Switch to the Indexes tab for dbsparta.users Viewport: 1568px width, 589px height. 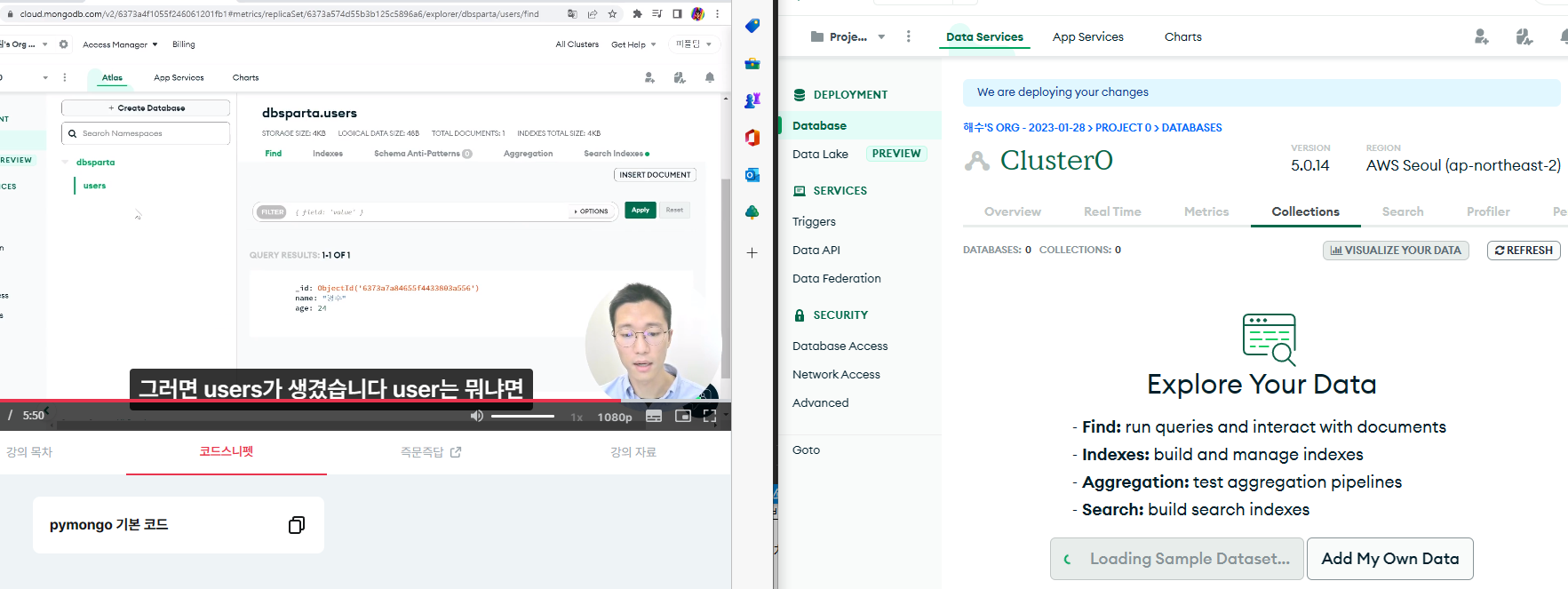[x=328, y=154]
